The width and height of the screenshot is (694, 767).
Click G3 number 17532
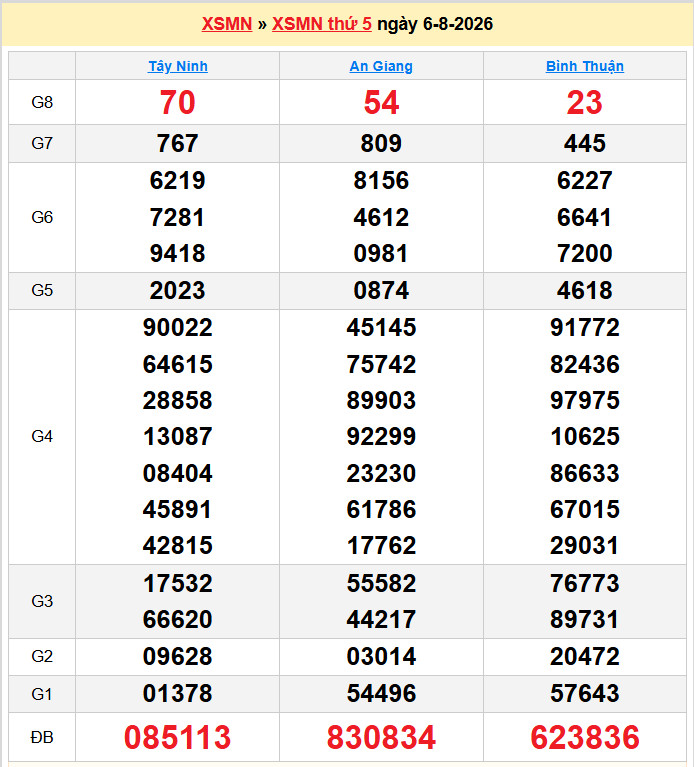(178, 584)
